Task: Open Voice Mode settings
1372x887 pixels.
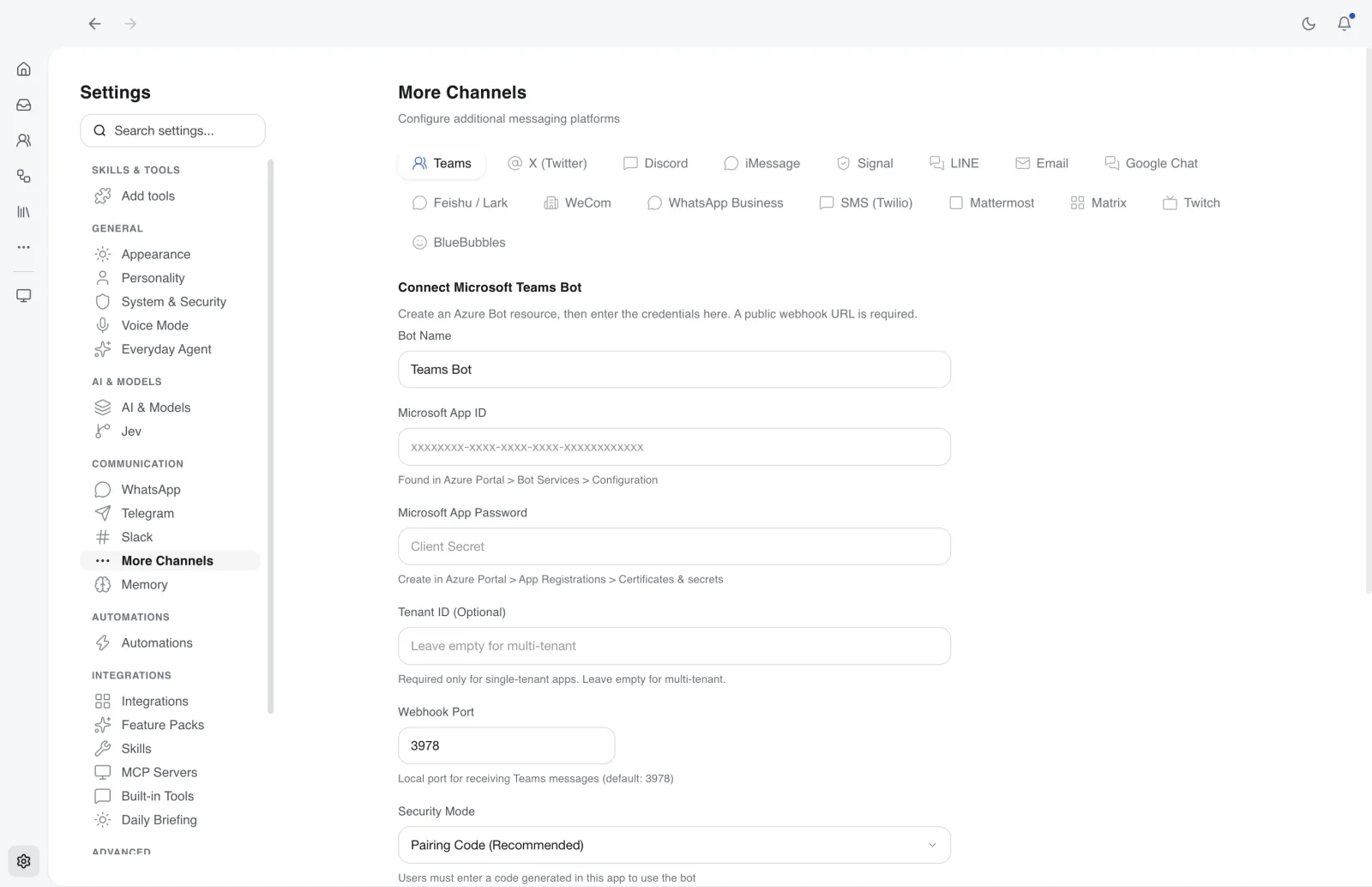Action: (x=171, y=325)
